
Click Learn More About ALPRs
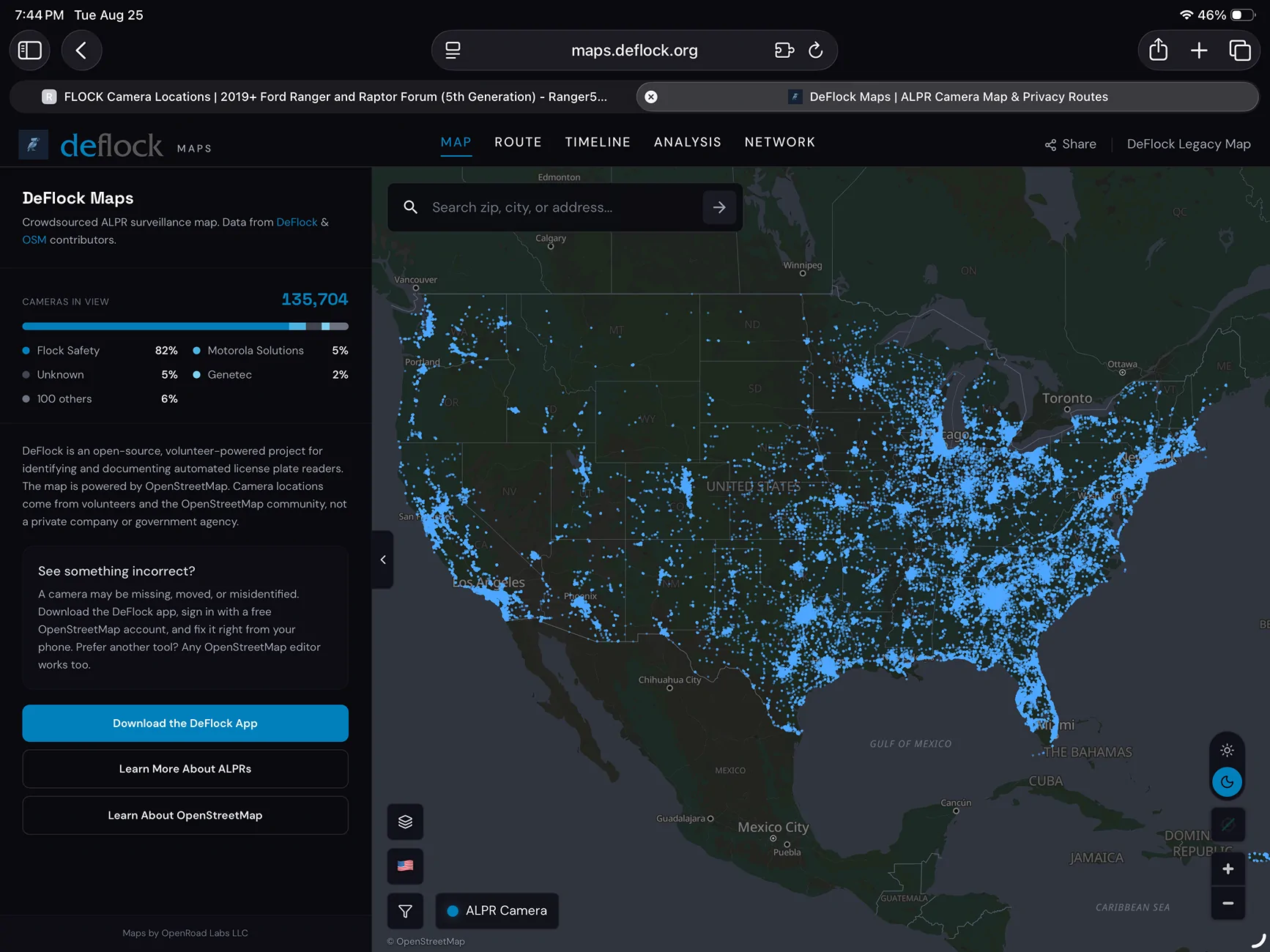(x=185, y=769)
